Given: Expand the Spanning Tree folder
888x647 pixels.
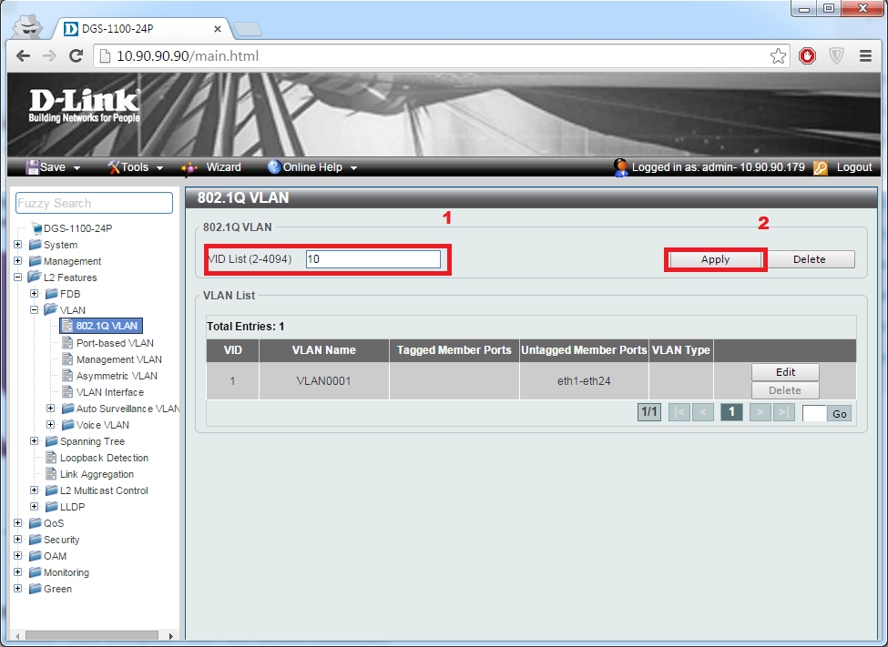Looking at the screenshot, I should [x=35, y=441].
